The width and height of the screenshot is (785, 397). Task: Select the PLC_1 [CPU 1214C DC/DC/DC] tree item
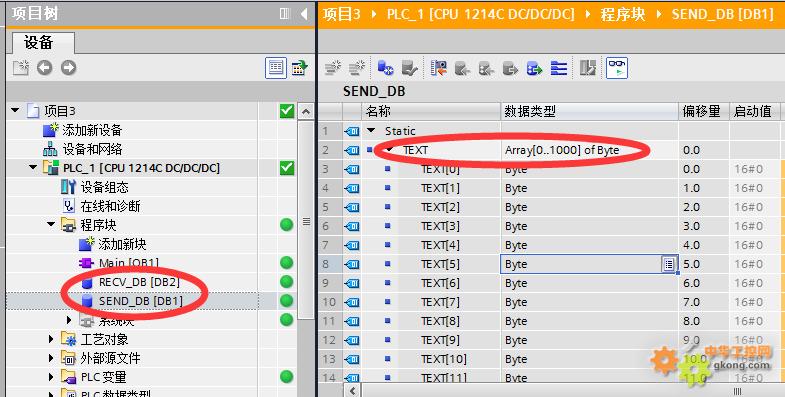[141, 168]
